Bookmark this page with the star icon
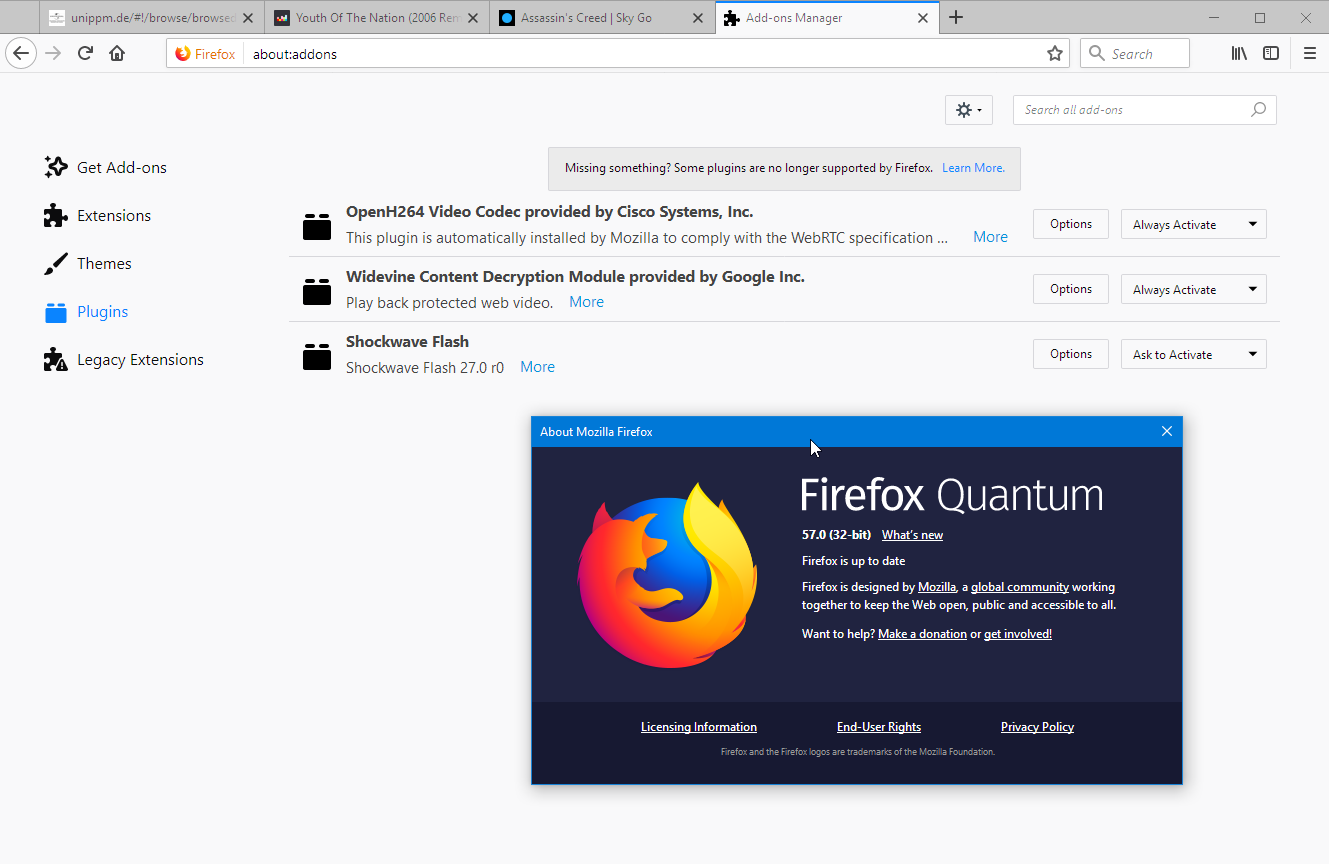 [1054, 54]
